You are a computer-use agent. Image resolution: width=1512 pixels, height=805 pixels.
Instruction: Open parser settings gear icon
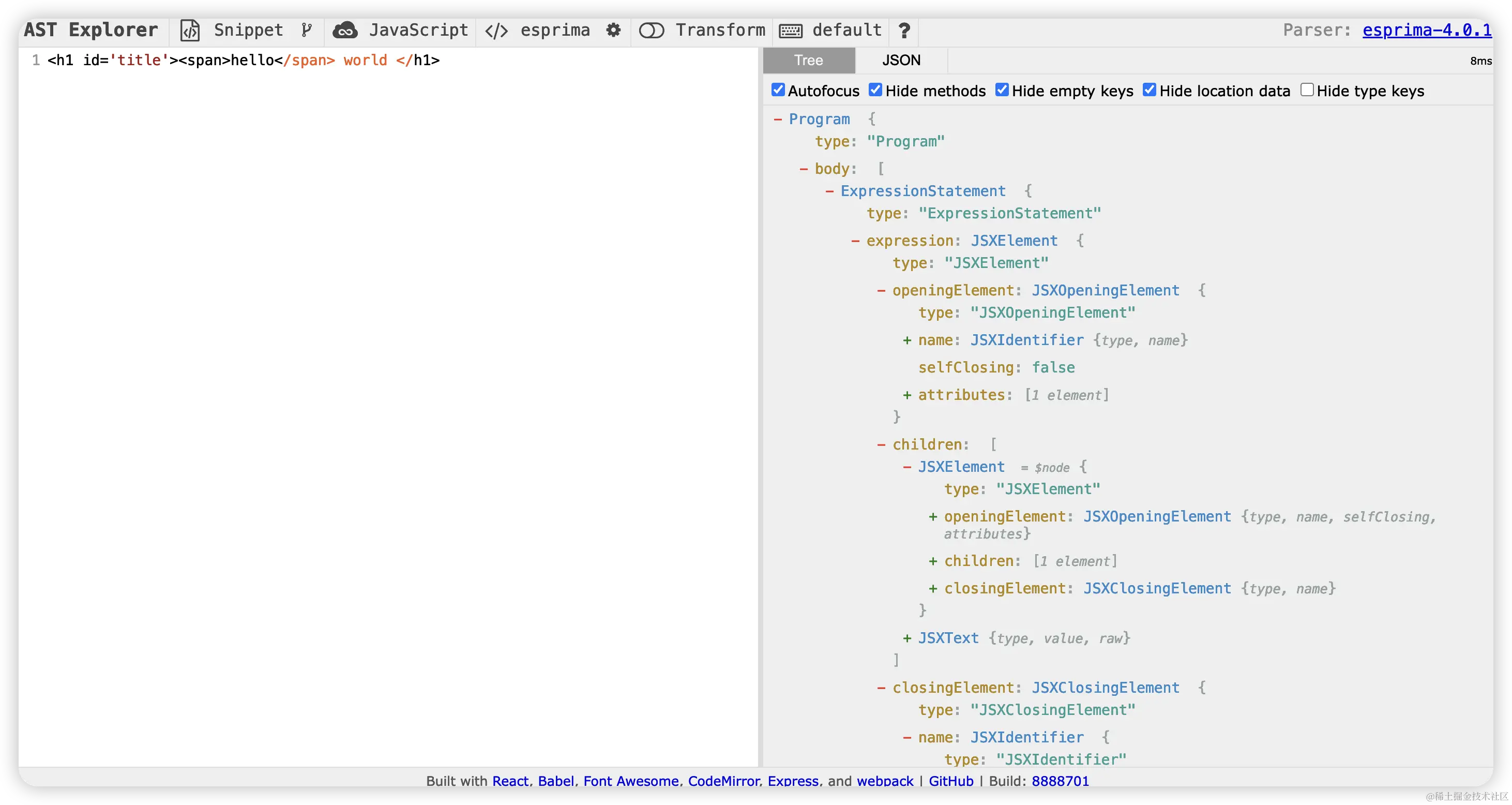point(613,31)
